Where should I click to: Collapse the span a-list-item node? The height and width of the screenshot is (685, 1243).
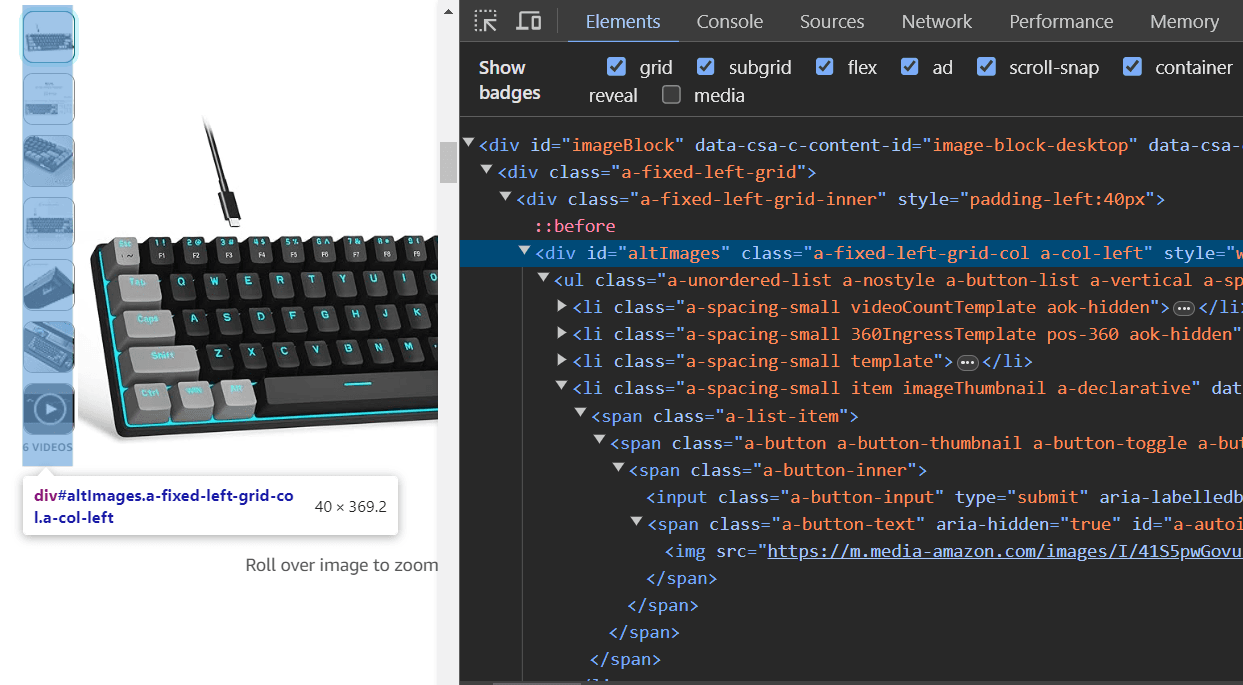[581, 414]
